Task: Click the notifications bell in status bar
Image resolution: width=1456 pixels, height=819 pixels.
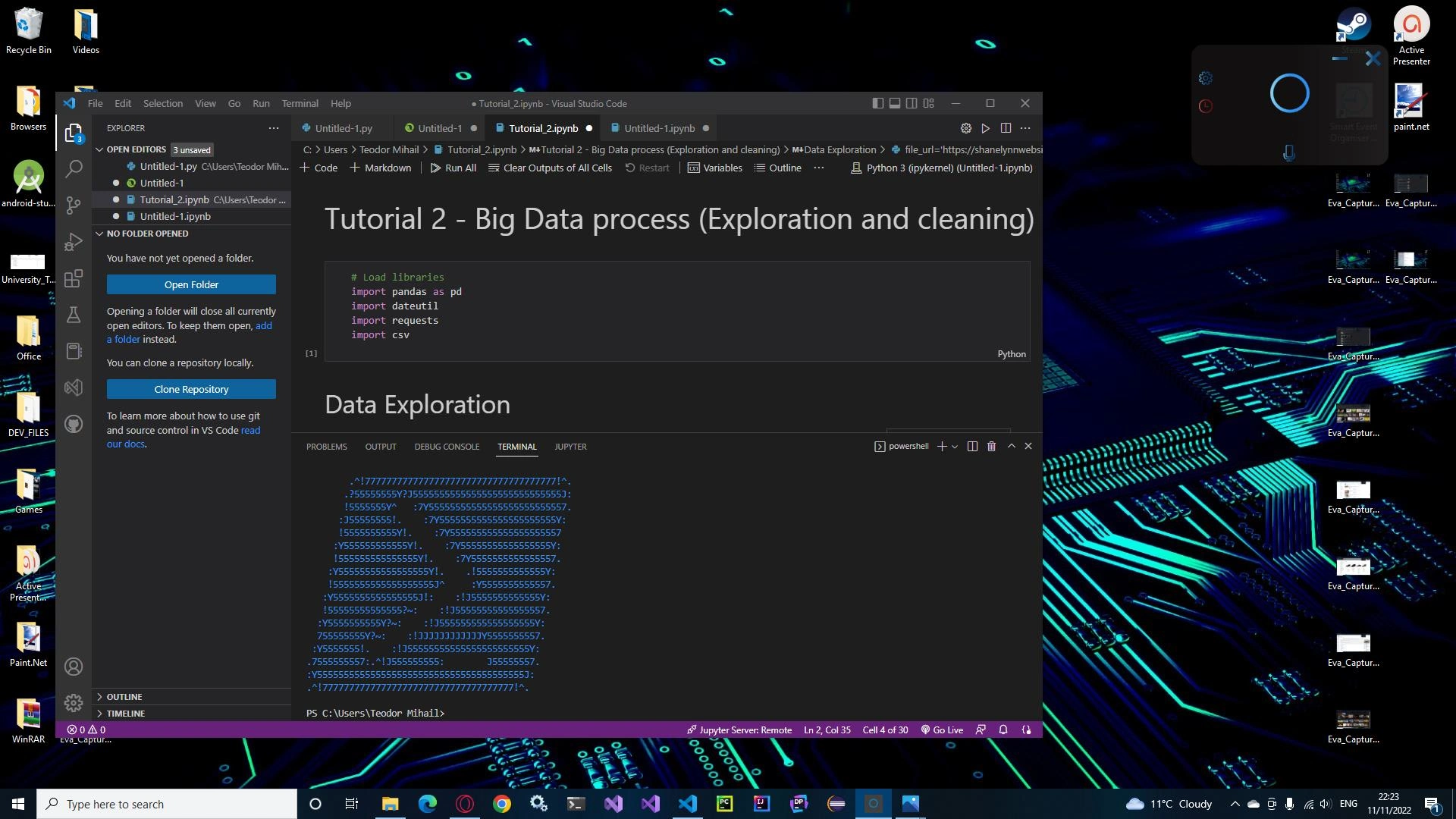Action: pos(1003,730)
